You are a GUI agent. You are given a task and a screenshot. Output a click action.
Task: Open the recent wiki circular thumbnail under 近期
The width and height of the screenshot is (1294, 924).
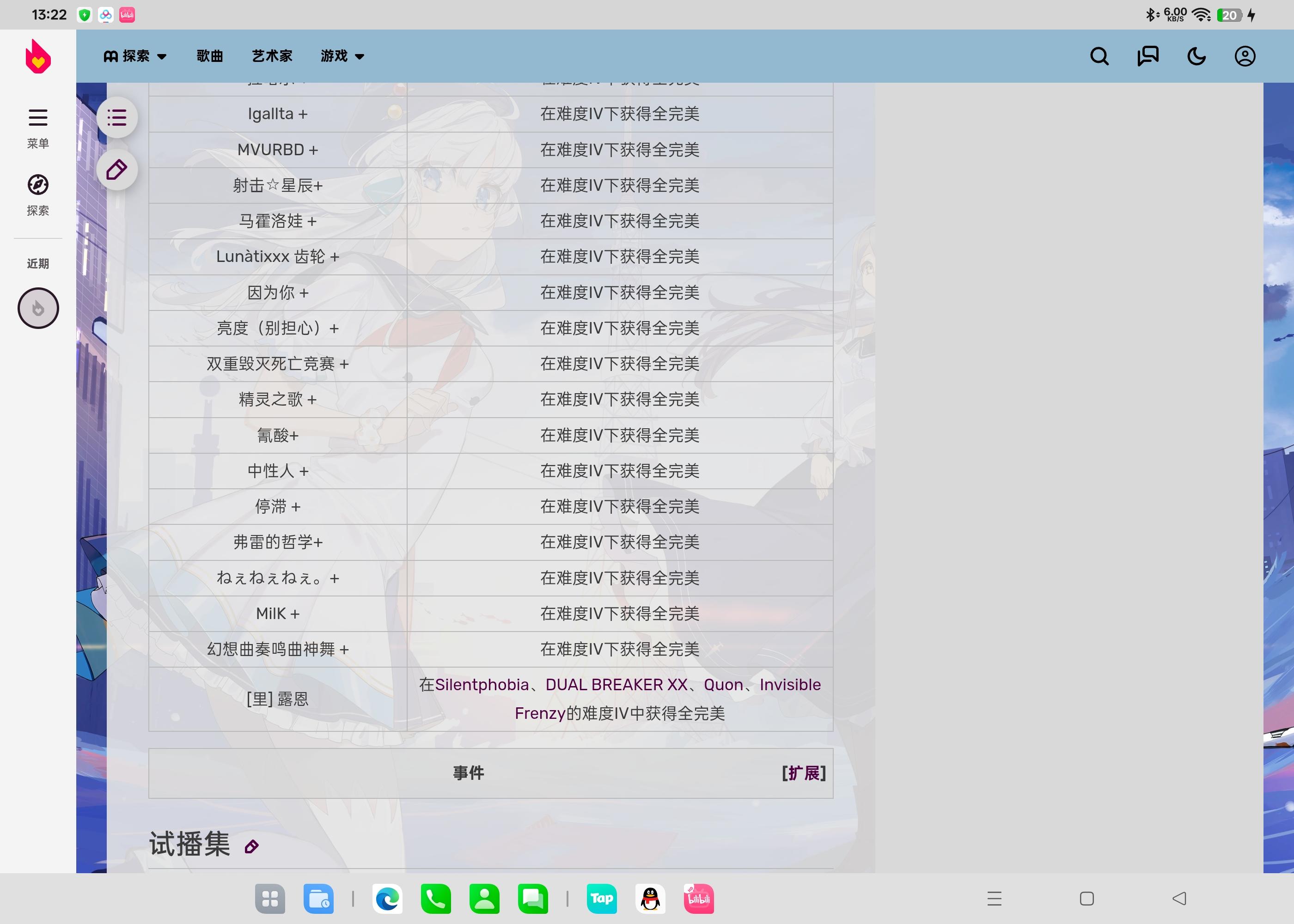click(x=38, y=308)
